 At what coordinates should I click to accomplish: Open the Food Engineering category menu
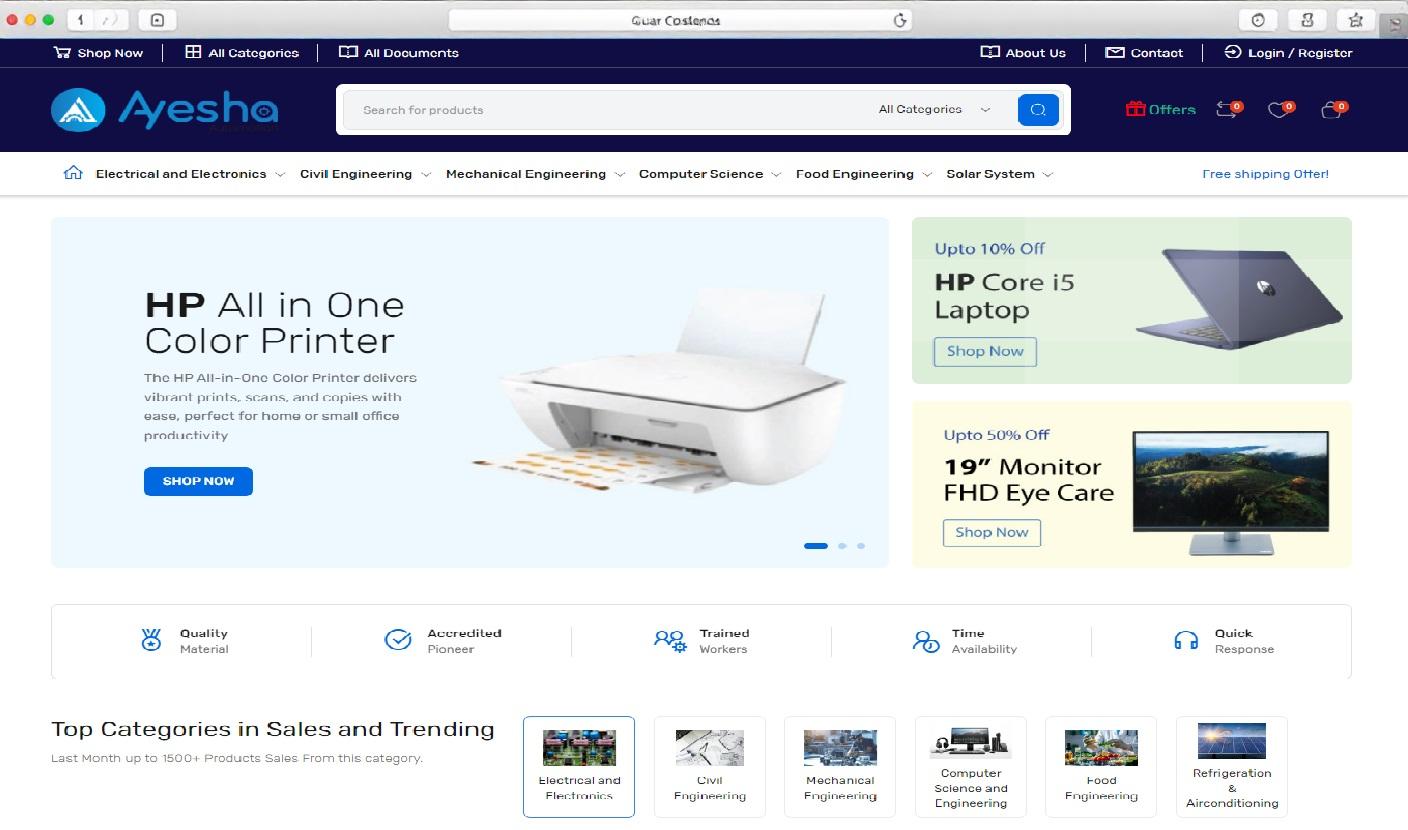coord(855,173)
